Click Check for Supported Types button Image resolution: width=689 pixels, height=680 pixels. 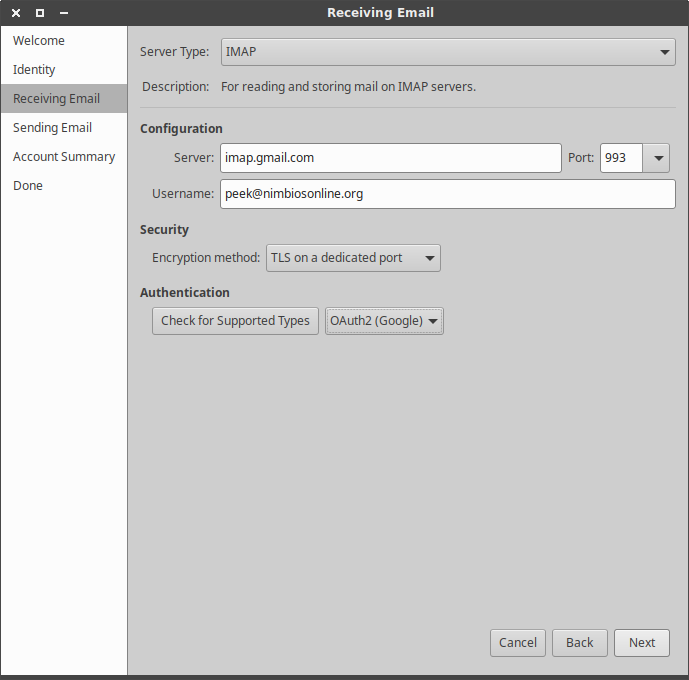[x=235, y=321]
